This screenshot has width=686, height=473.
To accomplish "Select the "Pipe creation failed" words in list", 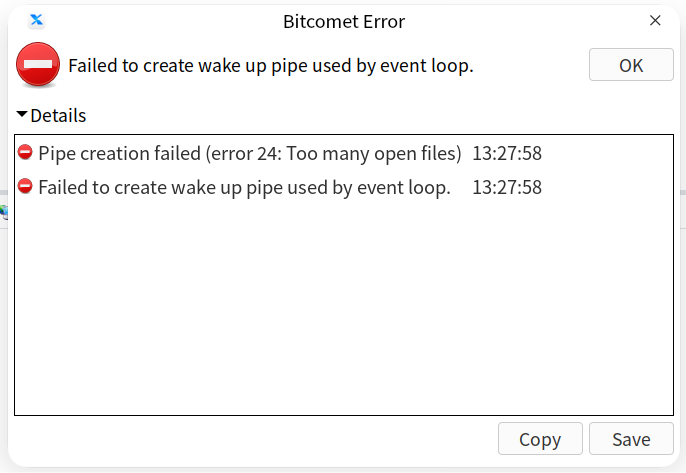I will click(x=119, y=154).
